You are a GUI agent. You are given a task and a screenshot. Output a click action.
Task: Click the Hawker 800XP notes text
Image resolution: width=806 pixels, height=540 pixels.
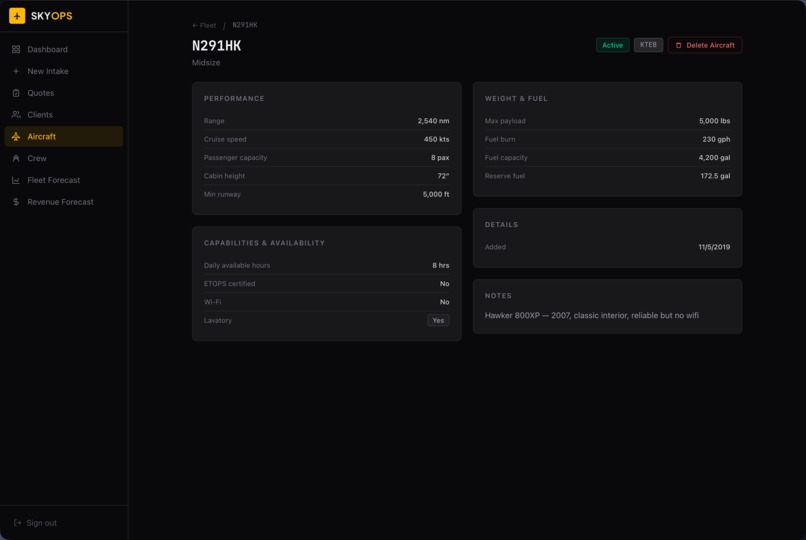pos(592,315)
